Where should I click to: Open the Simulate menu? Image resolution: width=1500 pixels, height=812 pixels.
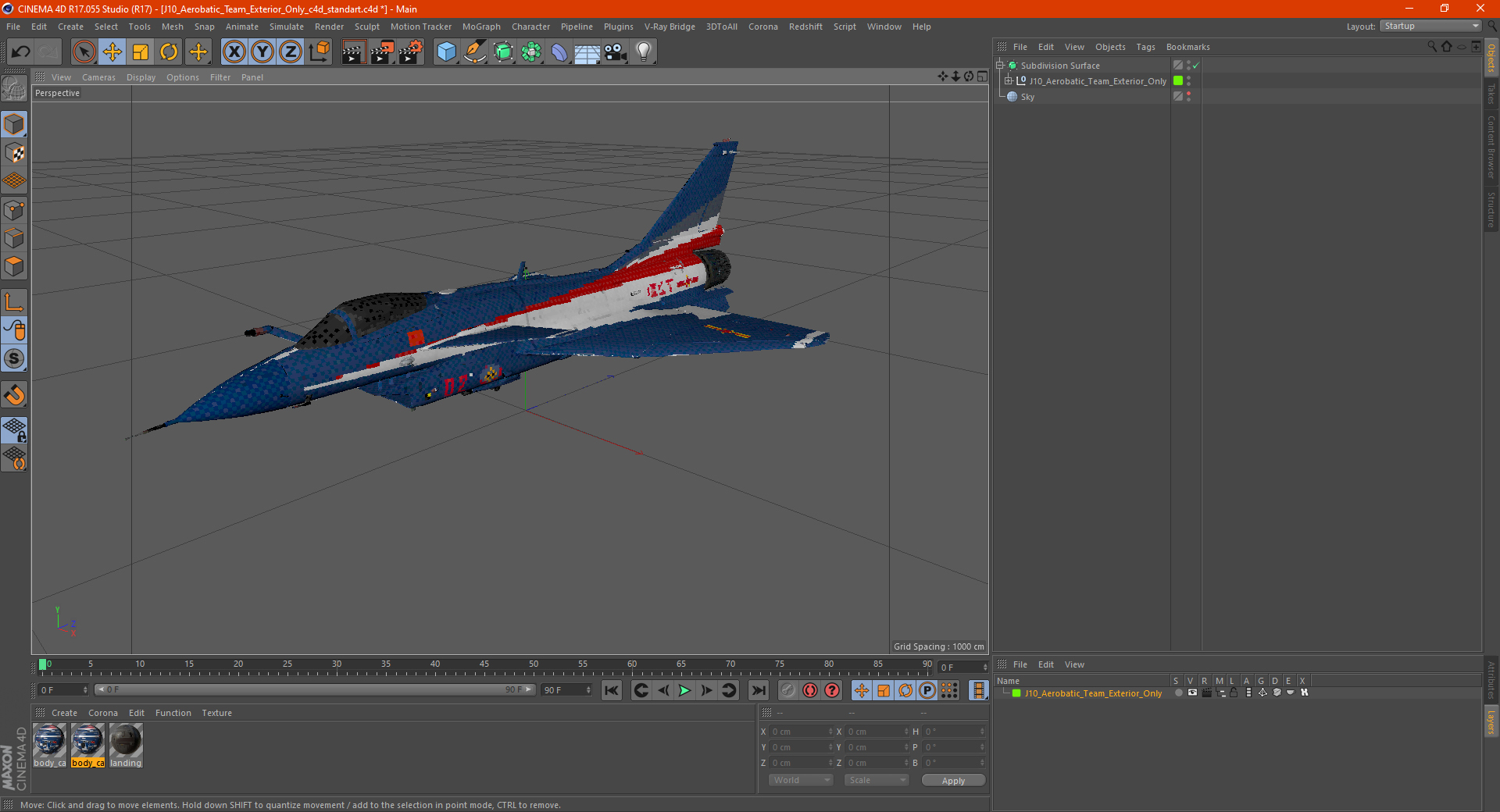(287, 27)
